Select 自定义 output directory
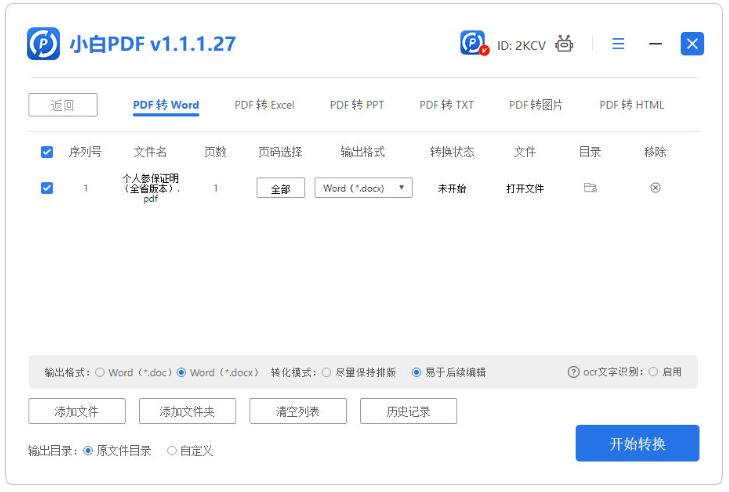This screenshot has width=729, height=492. point(172,451)
